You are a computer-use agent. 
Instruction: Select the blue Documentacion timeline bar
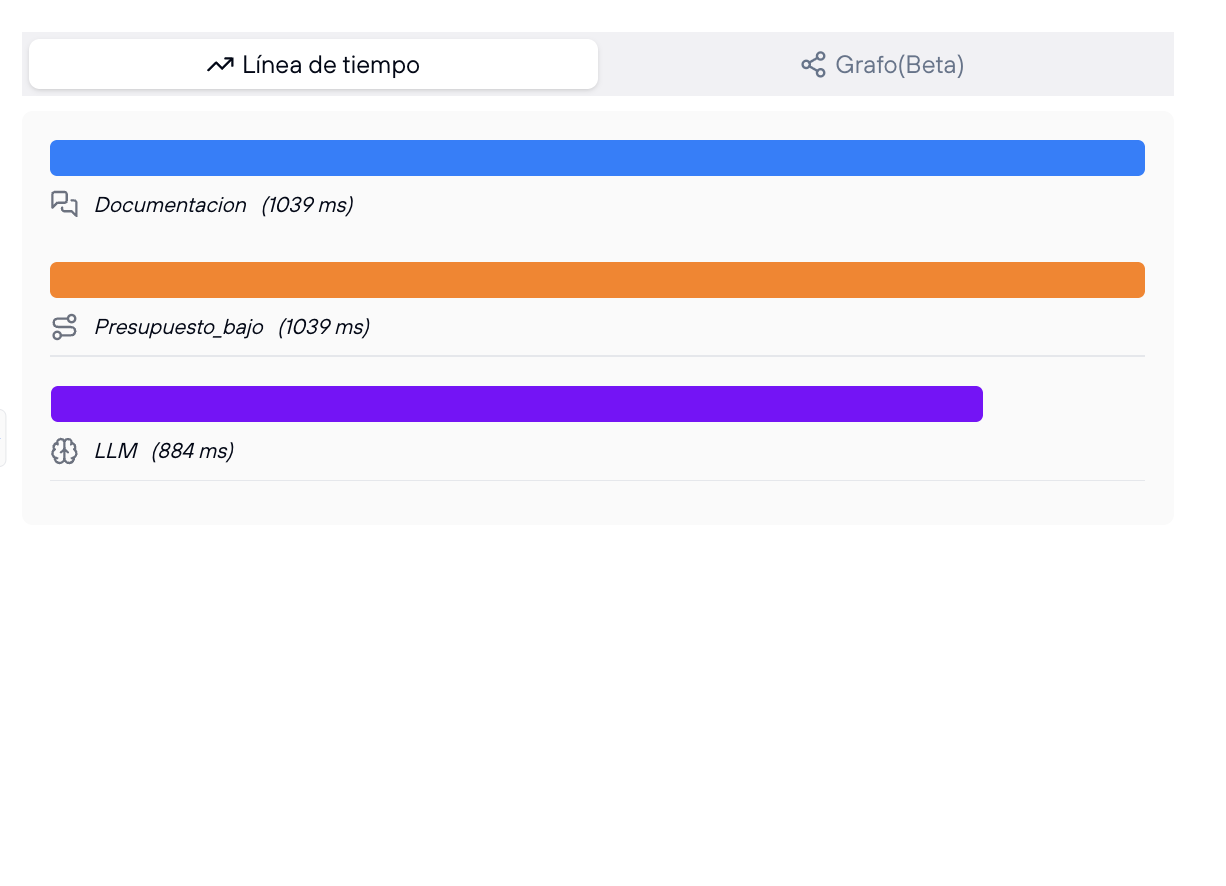(597, 158)
